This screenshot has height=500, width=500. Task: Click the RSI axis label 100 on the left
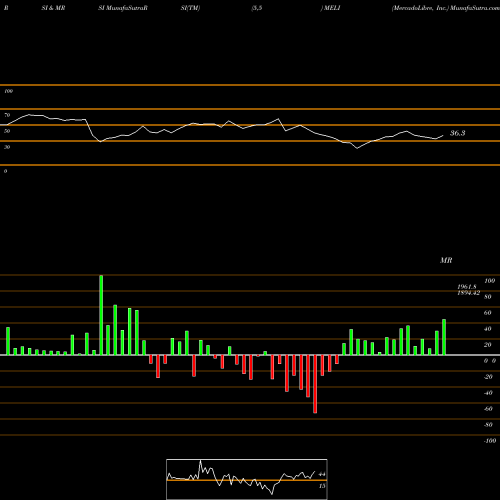(x=8, y=91)
